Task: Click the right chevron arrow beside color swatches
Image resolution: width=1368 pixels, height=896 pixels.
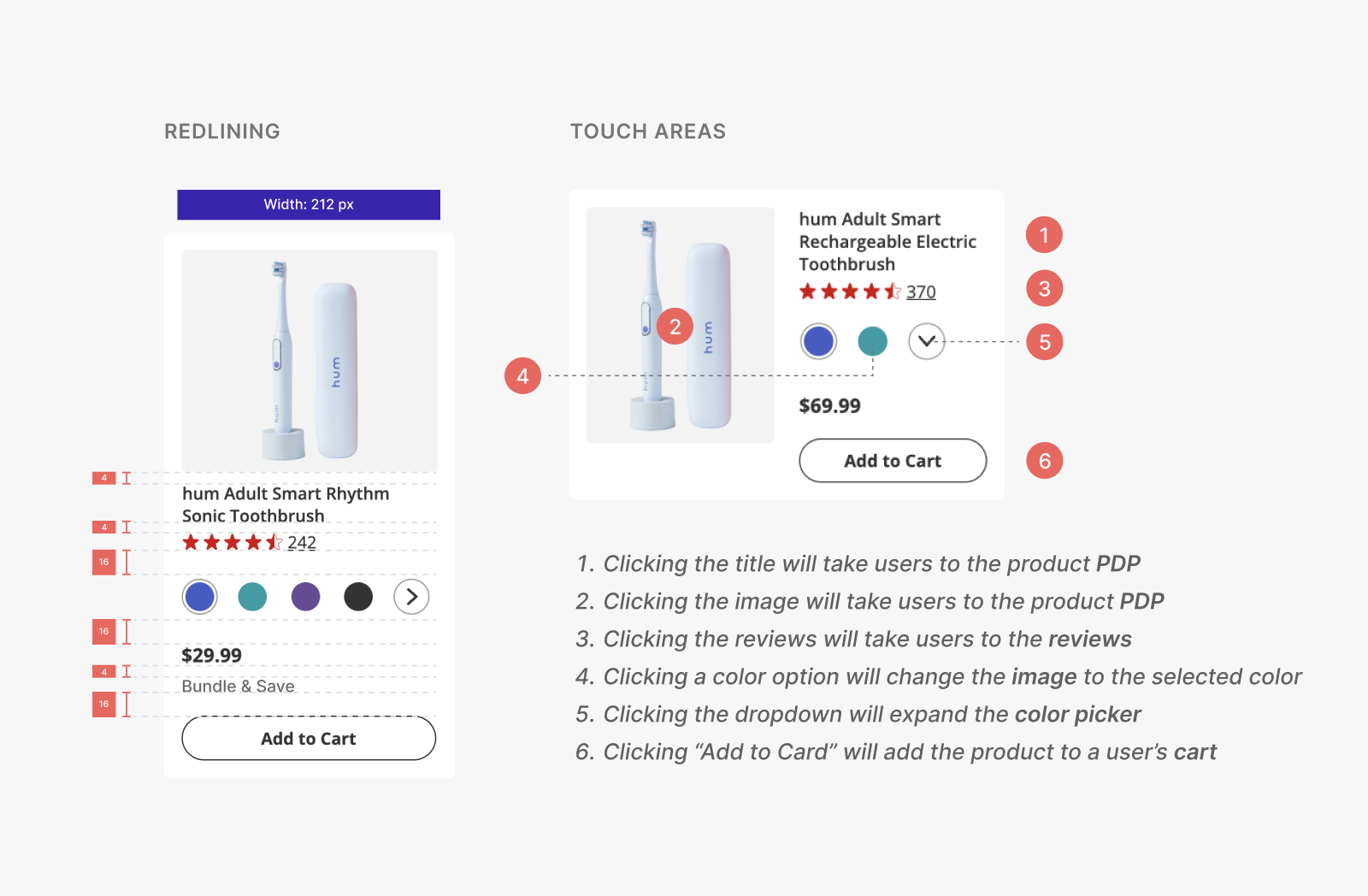Action: (x=411, y=597)
